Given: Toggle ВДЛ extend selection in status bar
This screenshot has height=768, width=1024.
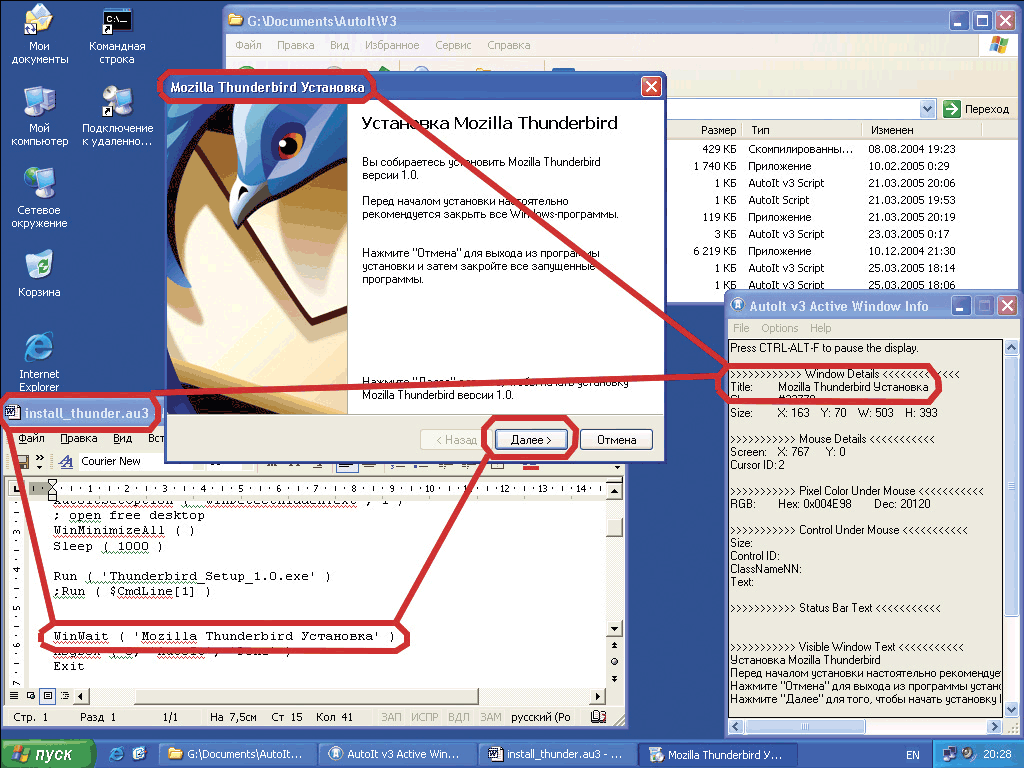Looking at the screenshot, I should (x=458, y=717).
